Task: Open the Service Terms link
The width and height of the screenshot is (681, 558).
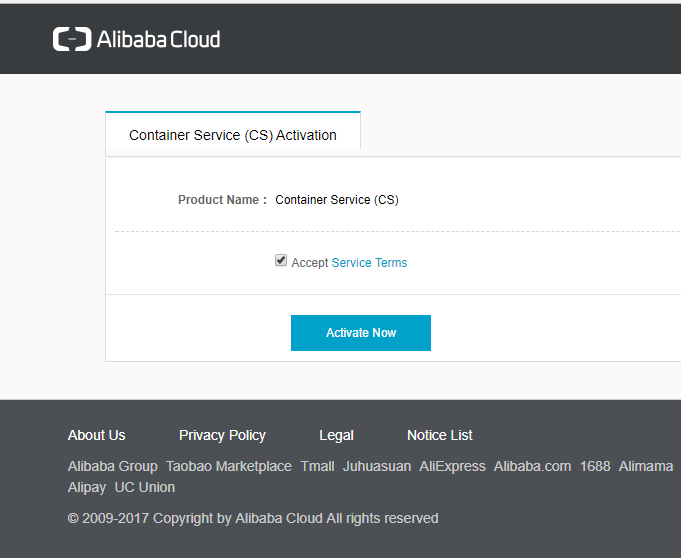Action: pos(369,263)
